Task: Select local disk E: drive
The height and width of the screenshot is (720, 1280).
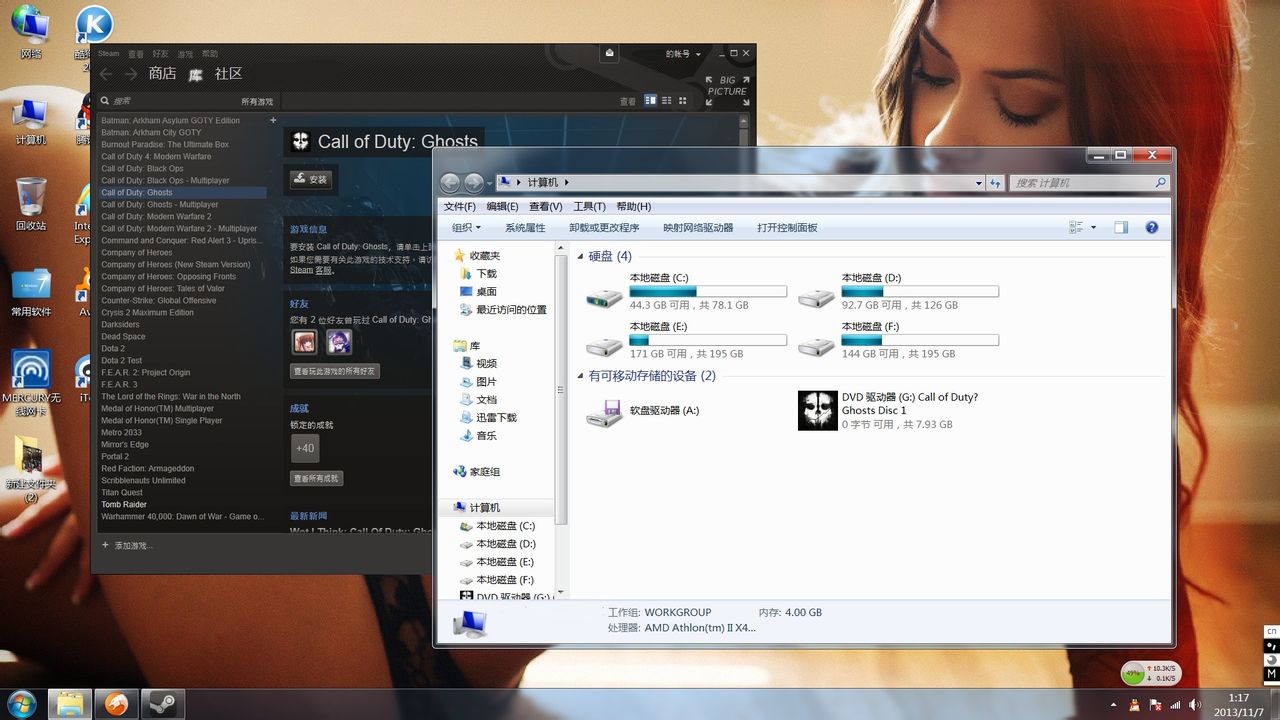Action: pyautogui.click(x=686, y=340)
